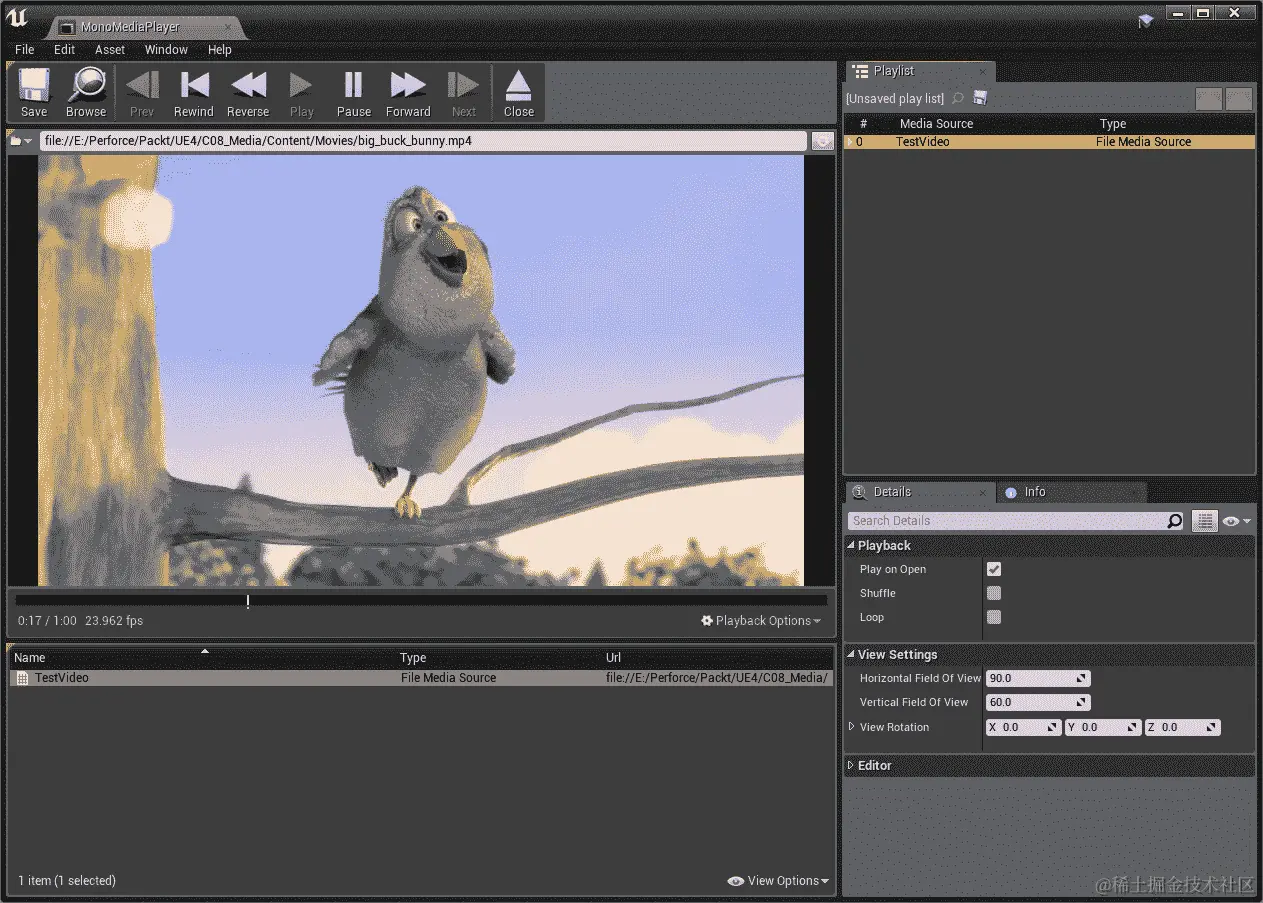Expand the Editor section

[x=851, y=766]
